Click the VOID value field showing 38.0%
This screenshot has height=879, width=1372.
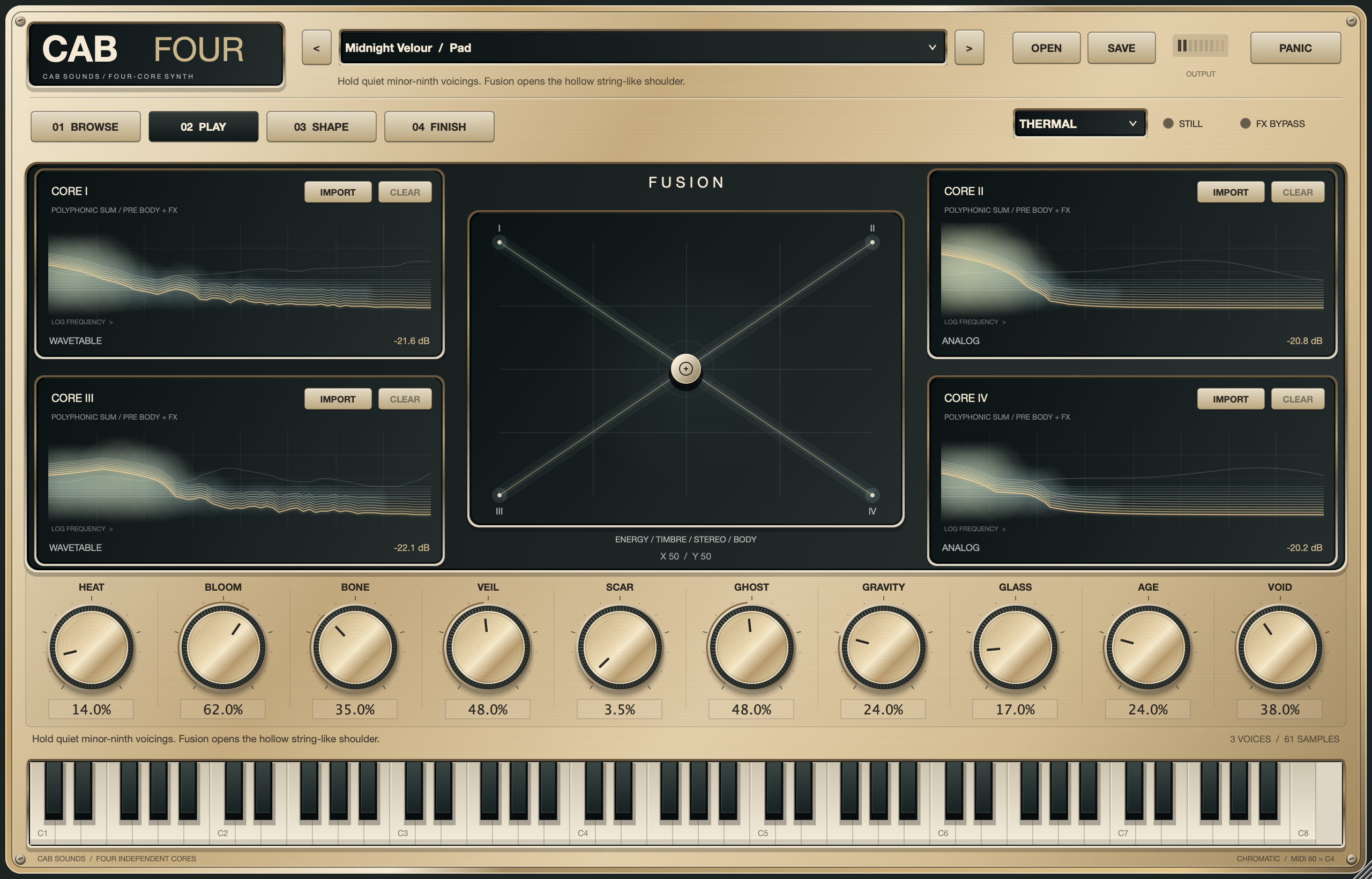click(1279, 710)
